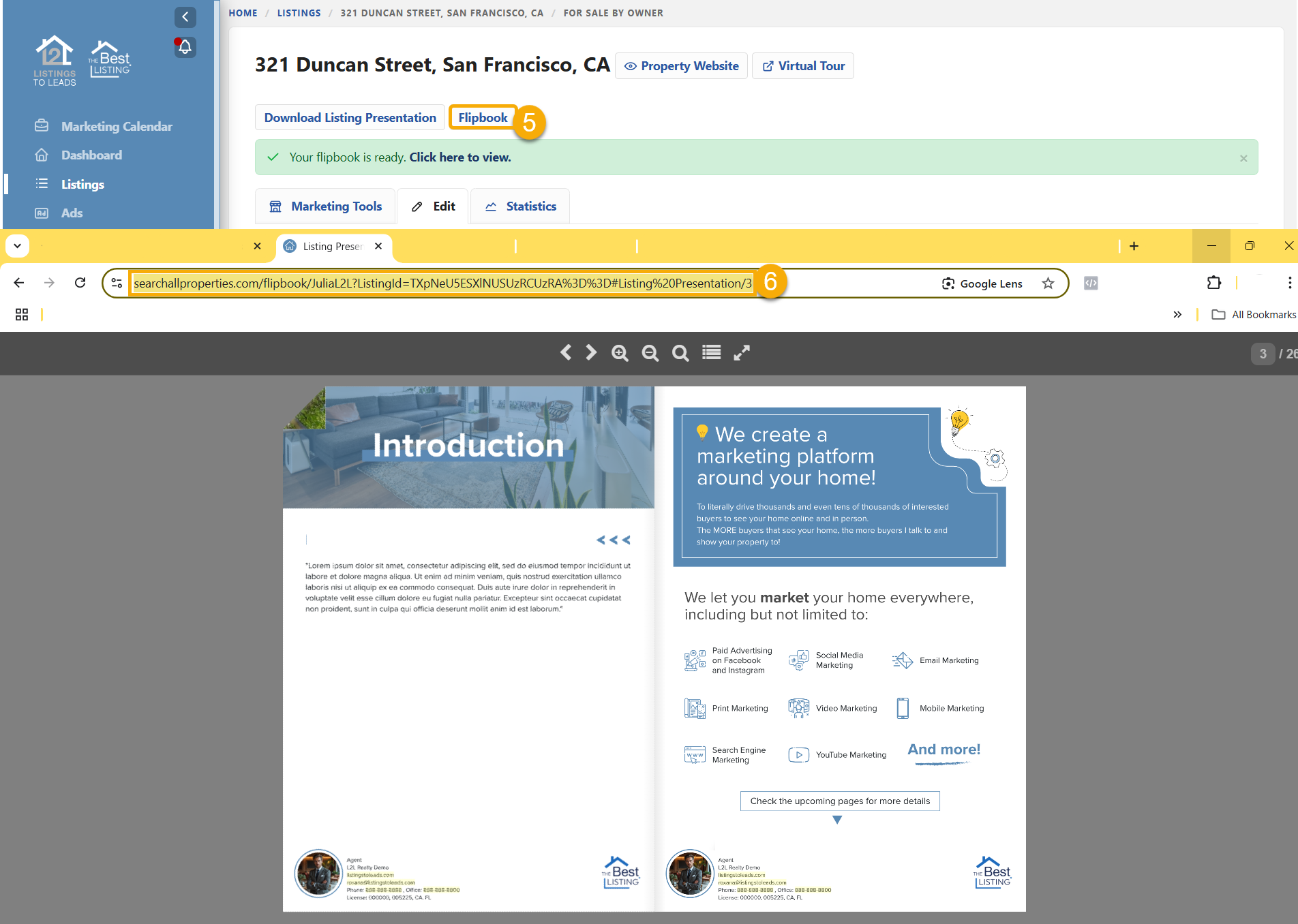Click the browser address bar URL
Viewport: 1298px width, 924px height.
coord(442,283)
